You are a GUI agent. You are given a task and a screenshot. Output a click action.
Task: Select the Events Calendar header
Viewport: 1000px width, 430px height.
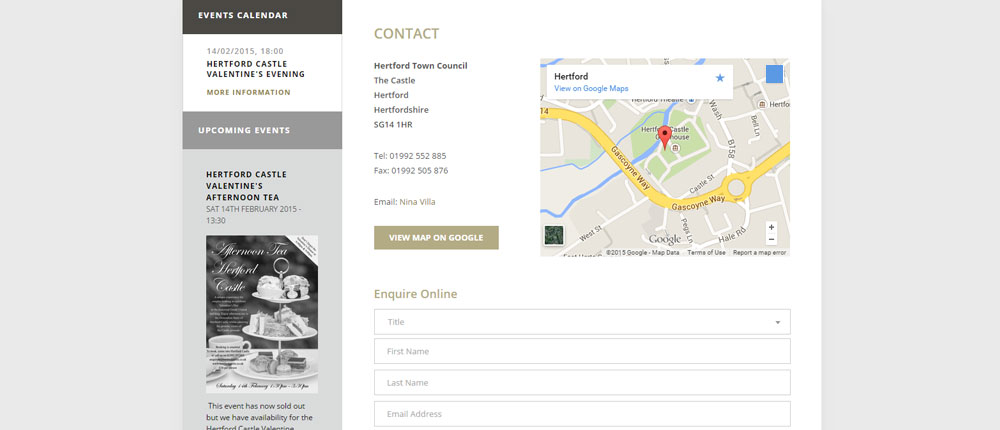[262, 15]
